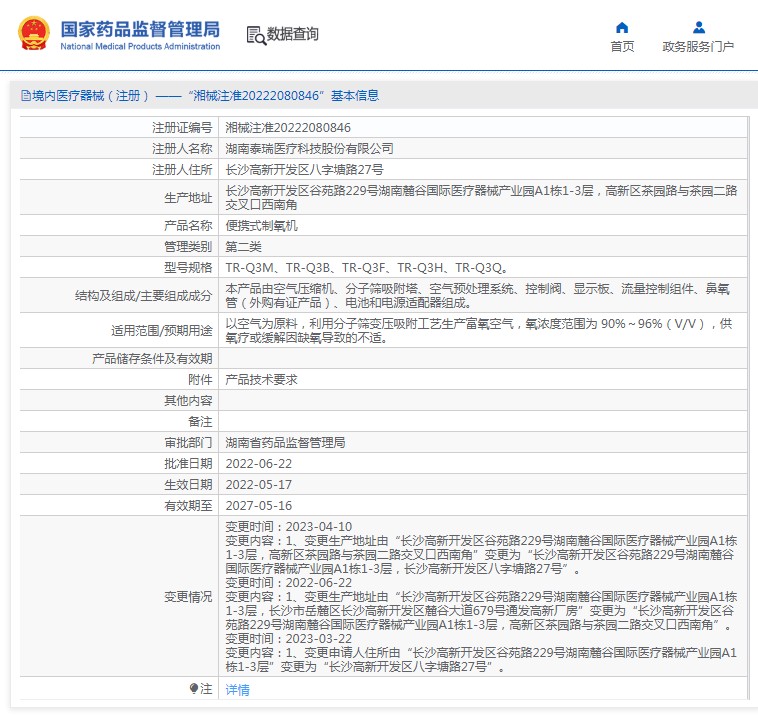The height and width of the screenshot is (718, 758).
Task: Select the model list TR-Q3M、TR-Q3B
Action: 366,268
